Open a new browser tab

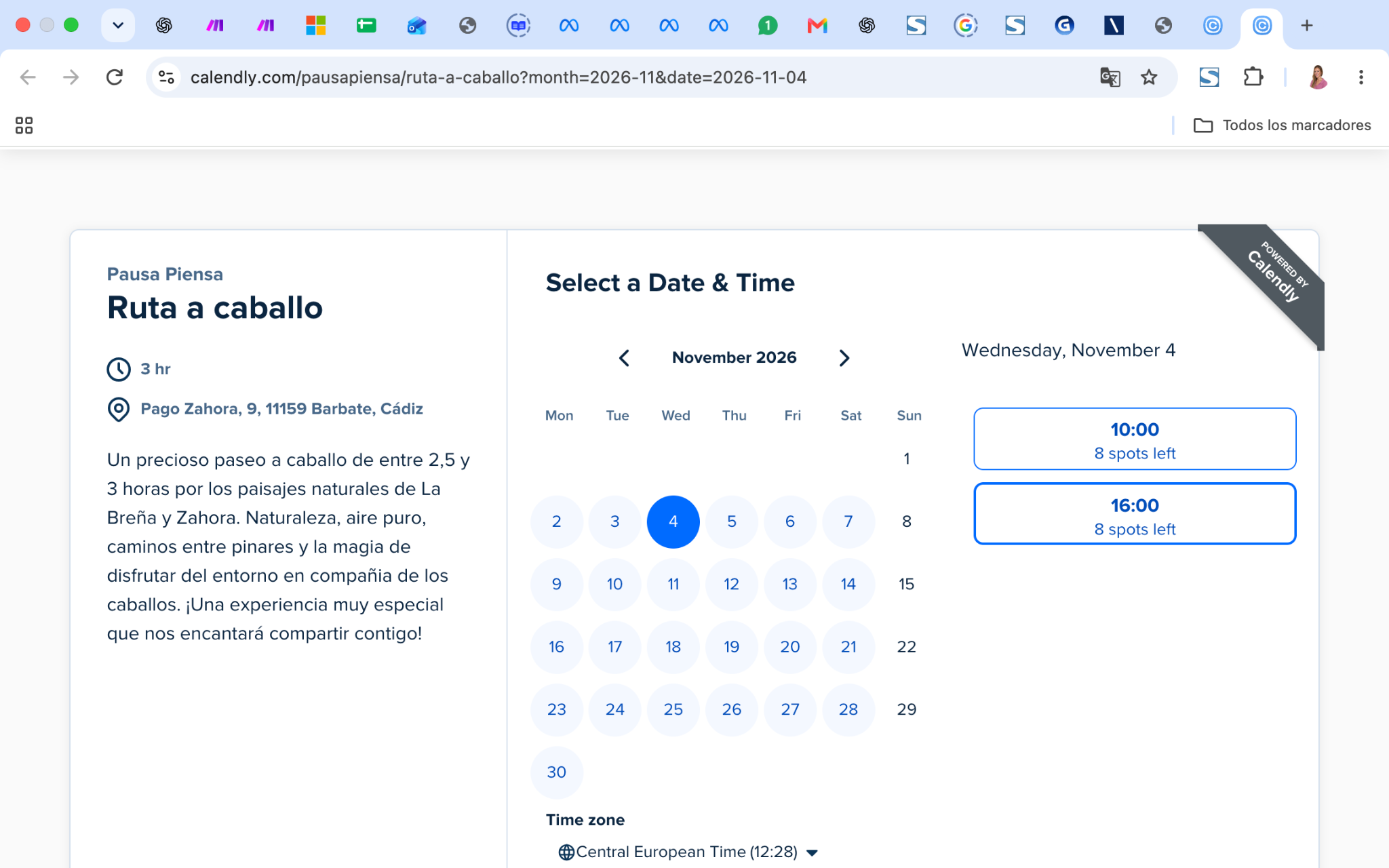coord(1307,26)
